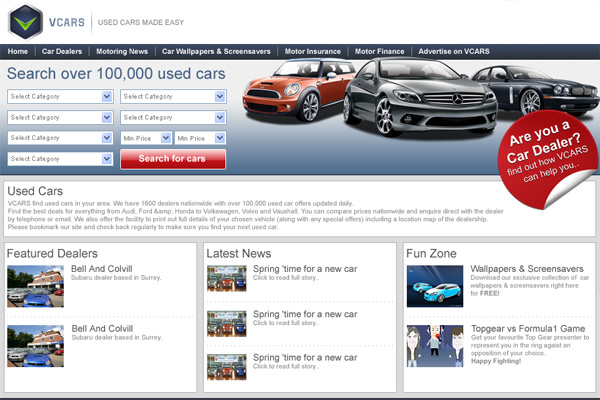Viewport: 600px width, 400px height.
Task: Click first 'Click to read full story..' text
Action: pos(286,278)
